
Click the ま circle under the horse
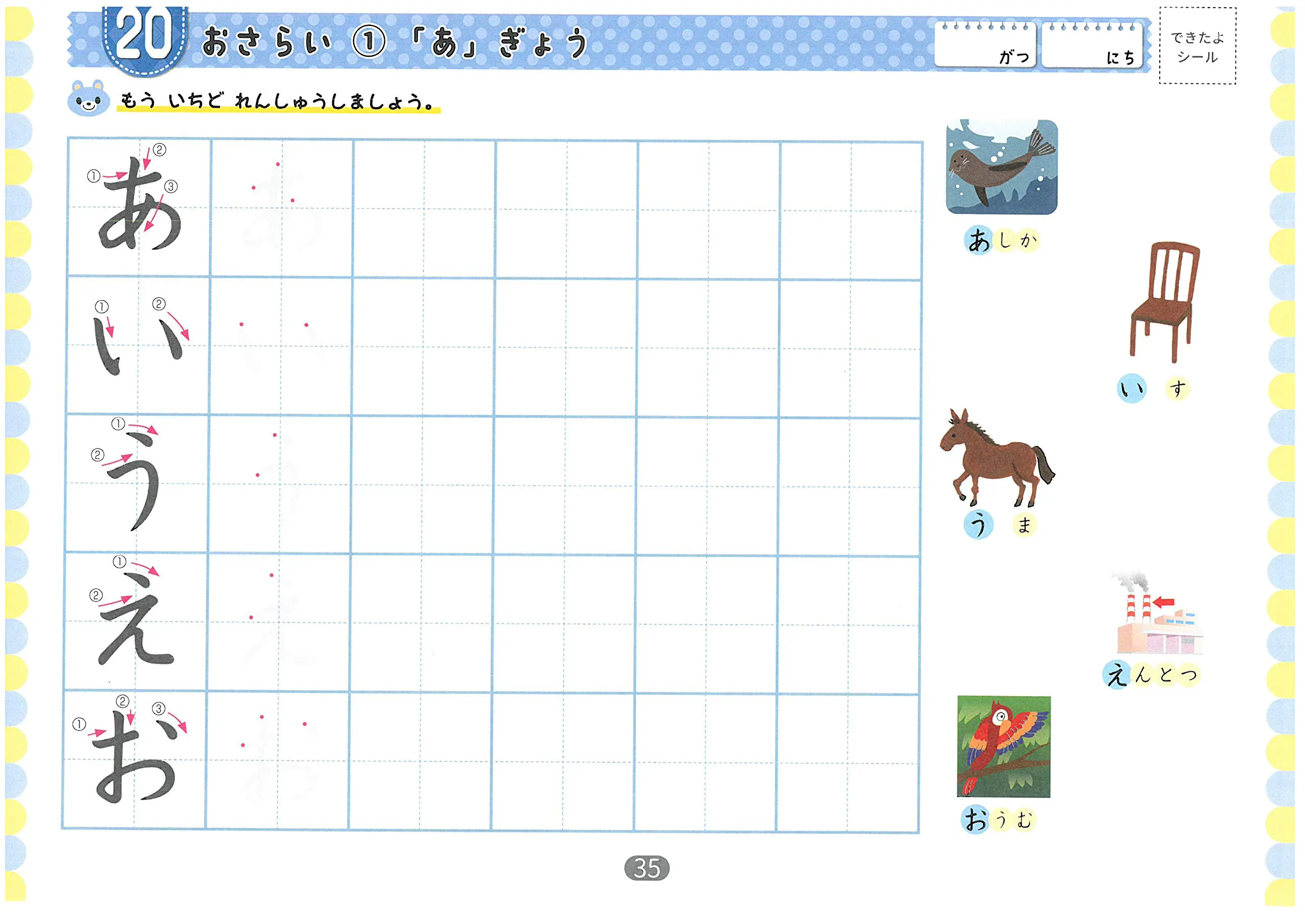click(1025, 524)
